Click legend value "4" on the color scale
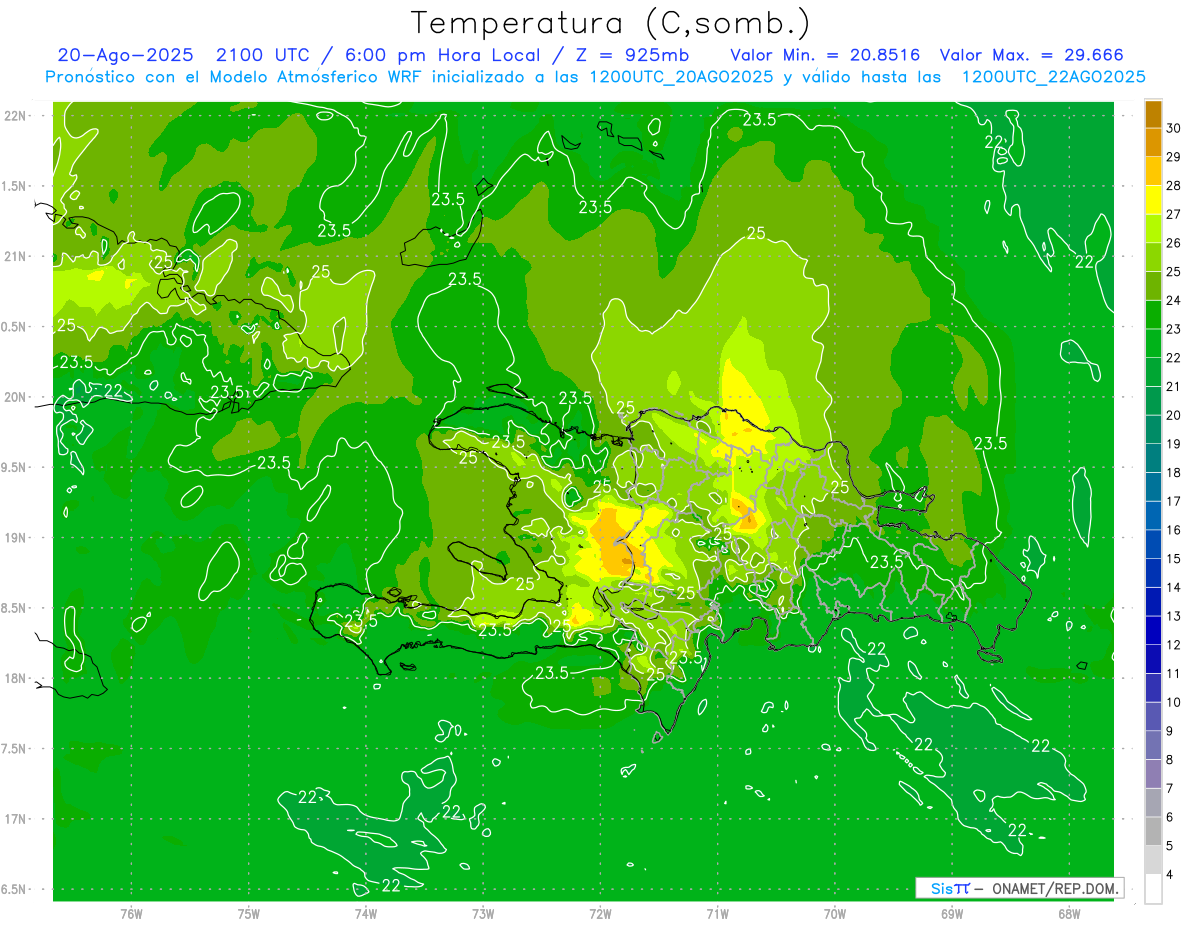Viewport: 1200px width, 927px height. coord(1170,874)
